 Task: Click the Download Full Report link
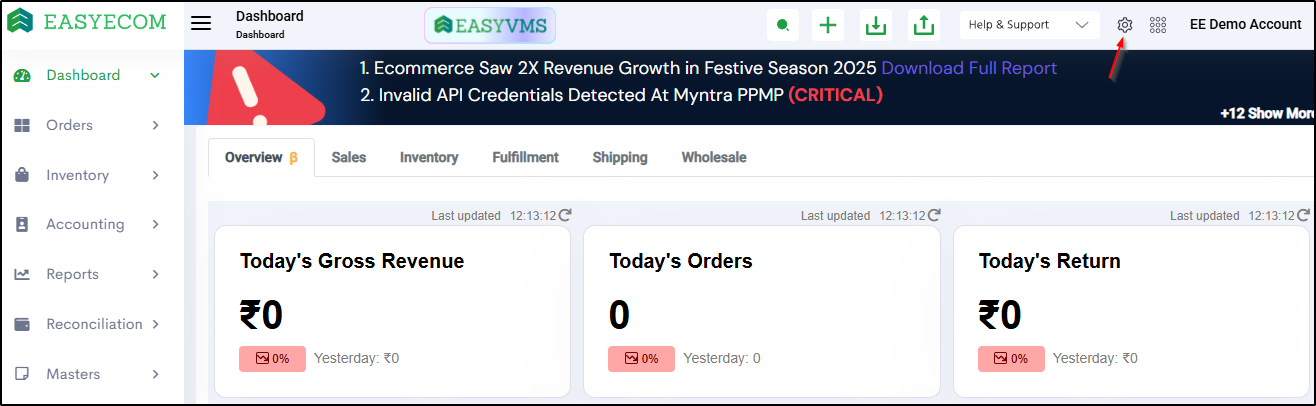coord(969,68)
